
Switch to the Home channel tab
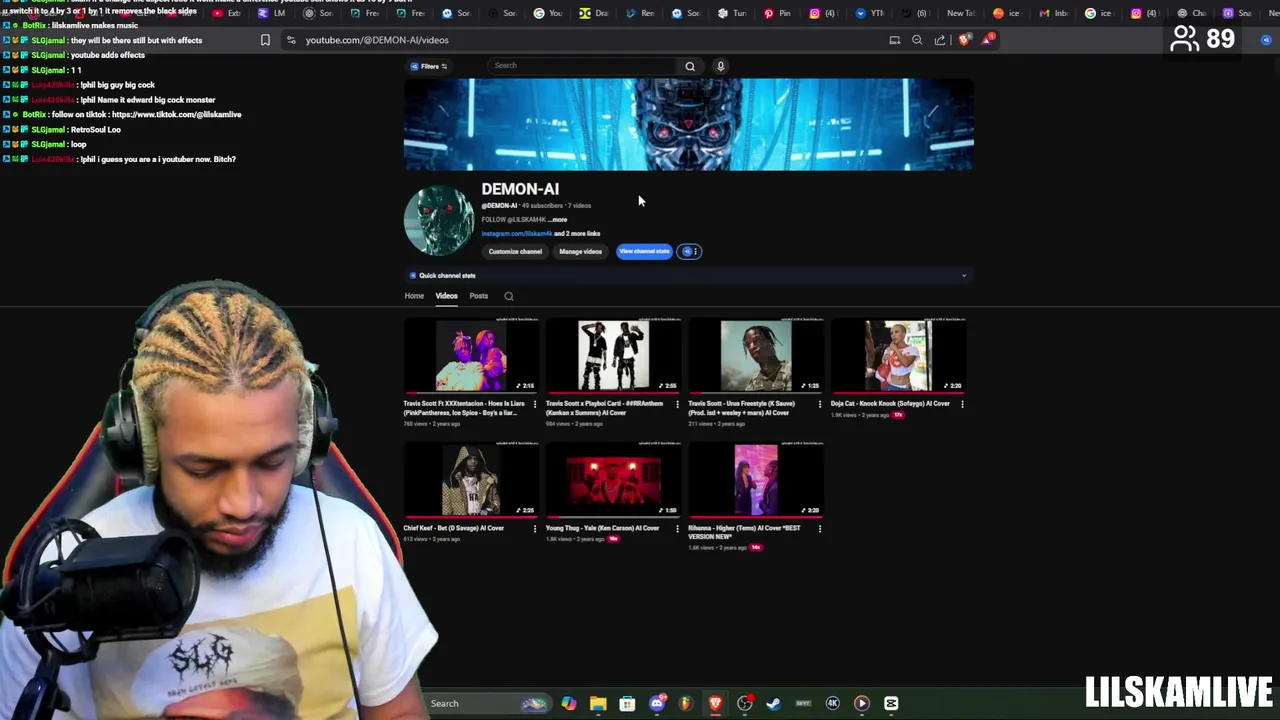click(414, 296)
